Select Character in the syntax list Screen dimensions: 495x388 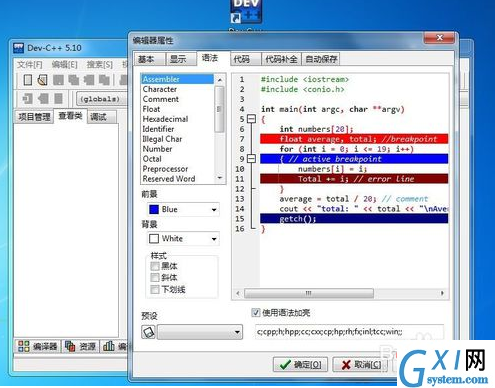177,89
